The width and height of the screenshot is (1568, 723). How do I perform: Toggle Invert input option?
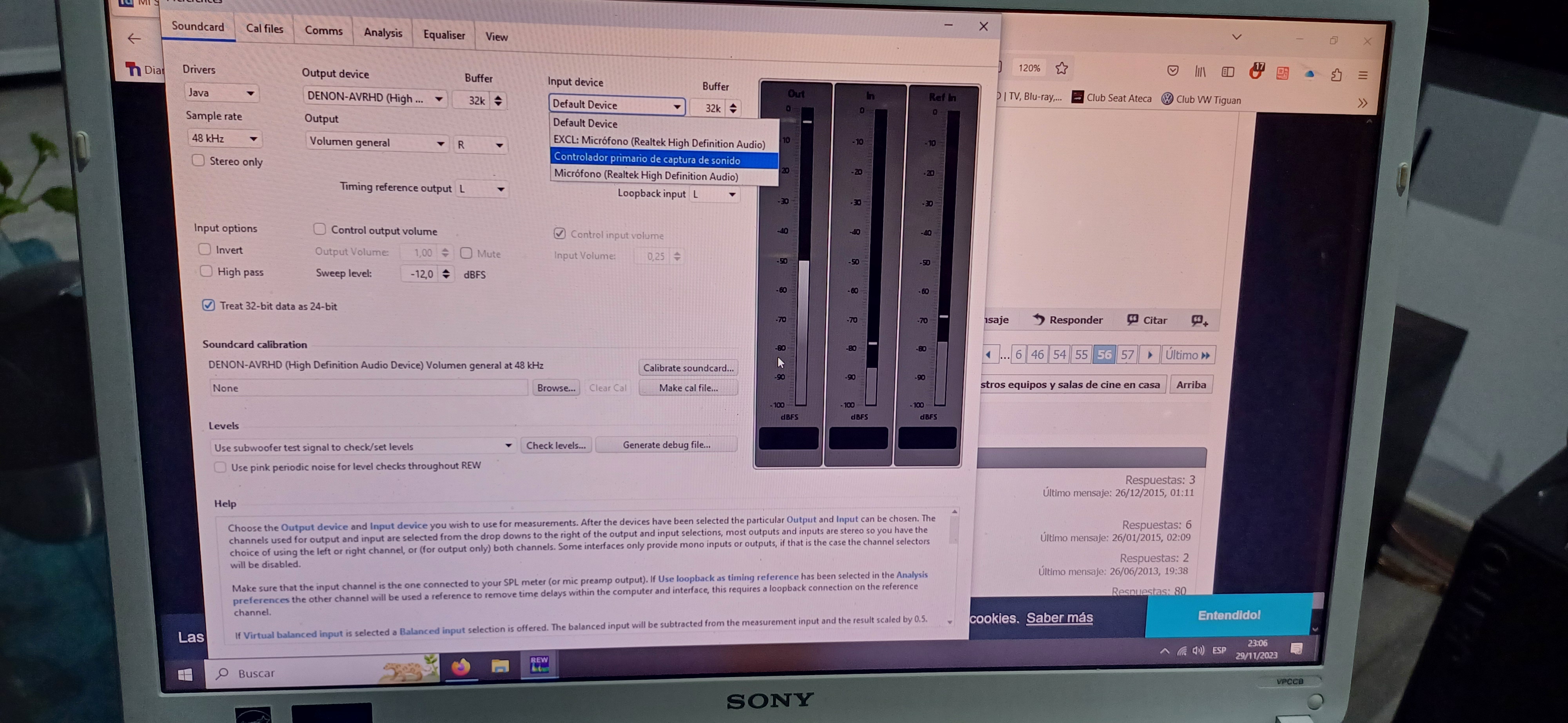[205, 249]
